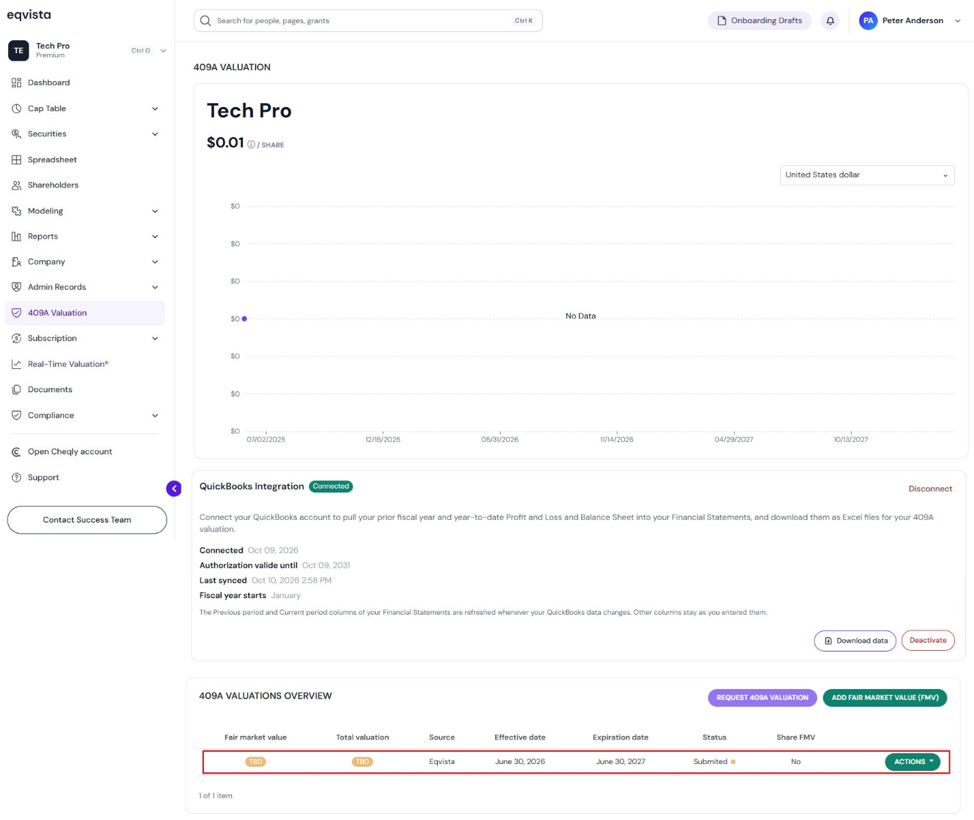
Task: Click the purple data point on chart
Action: (x=244, y=319)
